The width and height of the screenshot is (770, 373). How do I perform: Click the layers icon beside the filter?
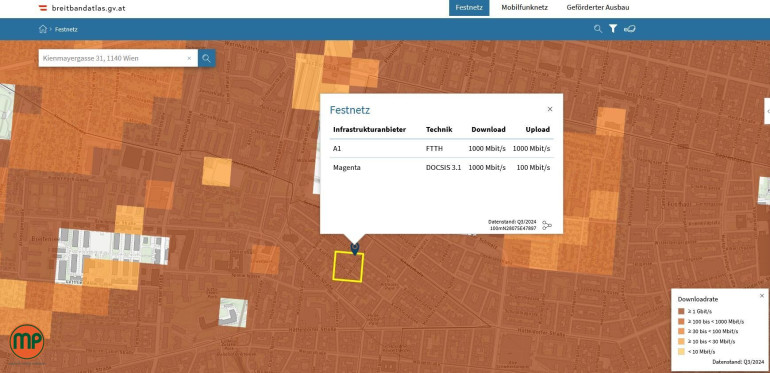pos(630,29)
